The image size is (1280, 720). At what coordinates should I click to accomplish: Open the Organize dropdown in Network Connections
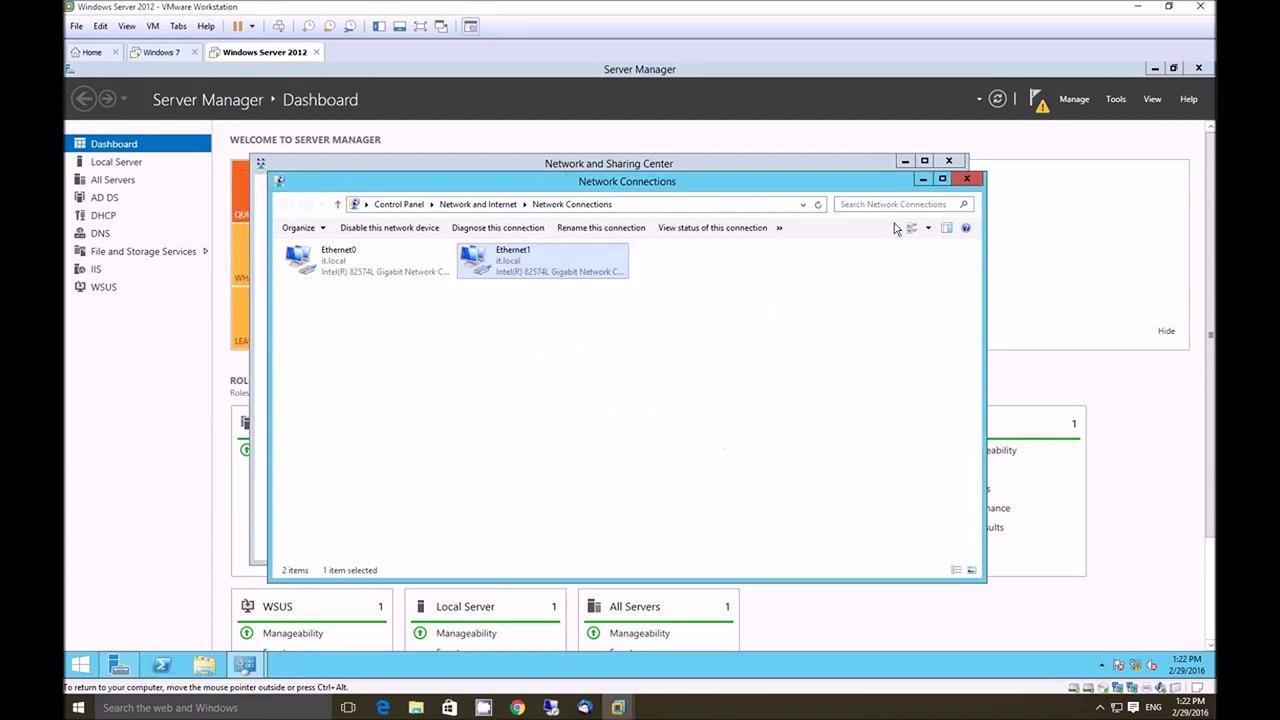pyautogui.click(x=303, y=228)
